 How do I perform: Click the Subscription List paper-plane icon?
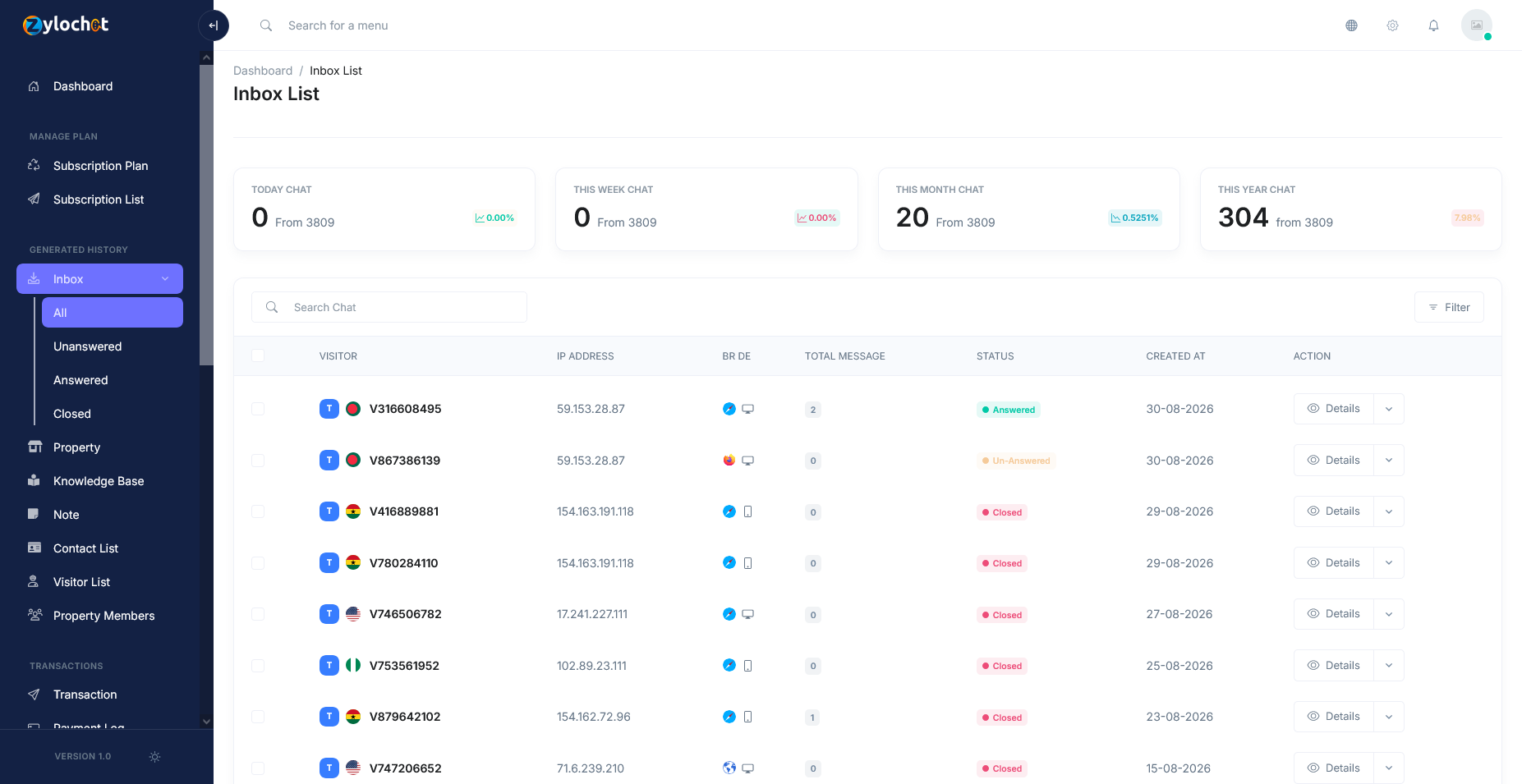point(34,199)
